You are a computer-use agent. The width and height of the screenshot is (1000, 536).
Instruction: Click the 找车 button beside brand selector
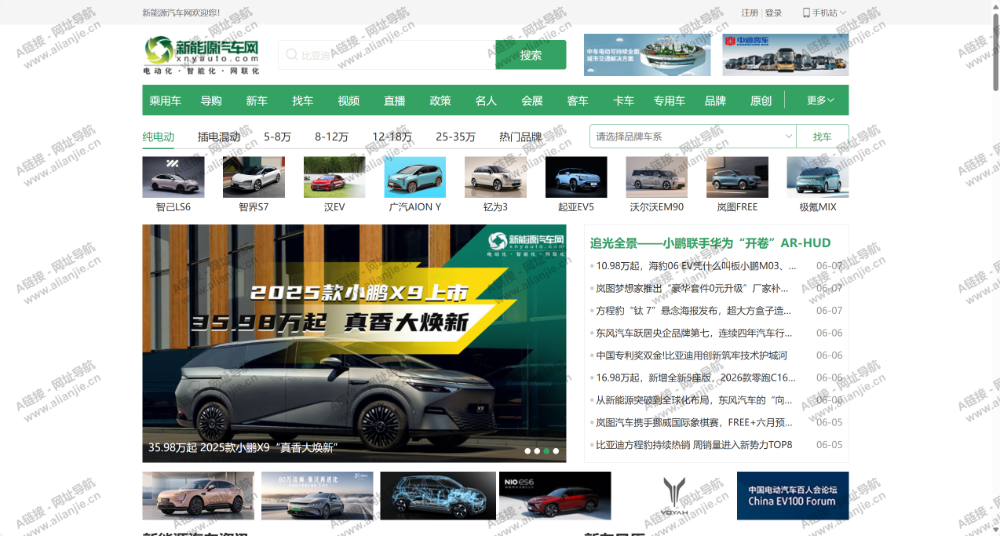[x=822, y=136]
